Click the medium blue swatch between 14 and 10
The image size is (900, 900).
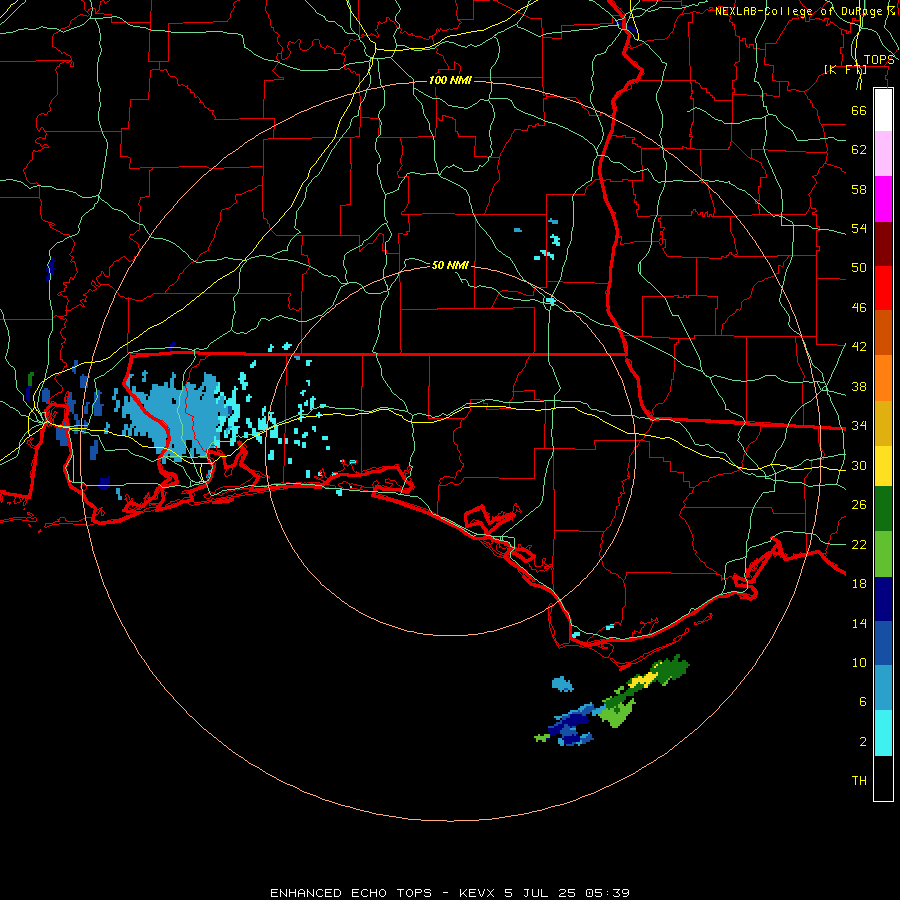coord(883,643)
